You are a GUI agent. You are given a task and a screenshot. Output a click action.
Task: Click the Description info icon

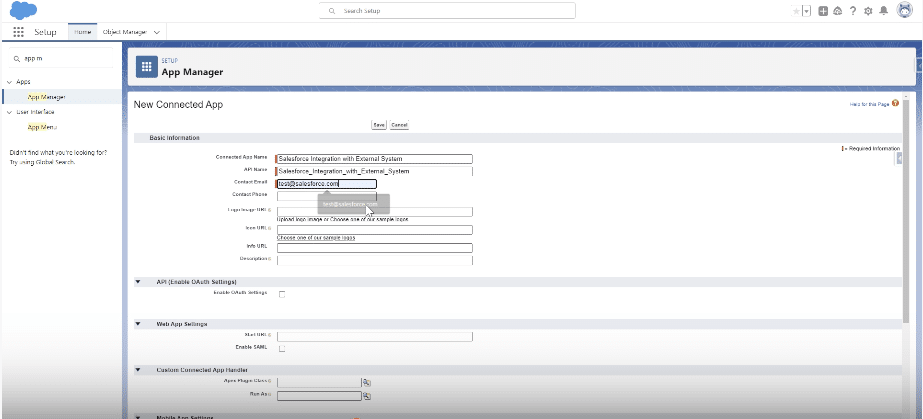tap(270, 258)
